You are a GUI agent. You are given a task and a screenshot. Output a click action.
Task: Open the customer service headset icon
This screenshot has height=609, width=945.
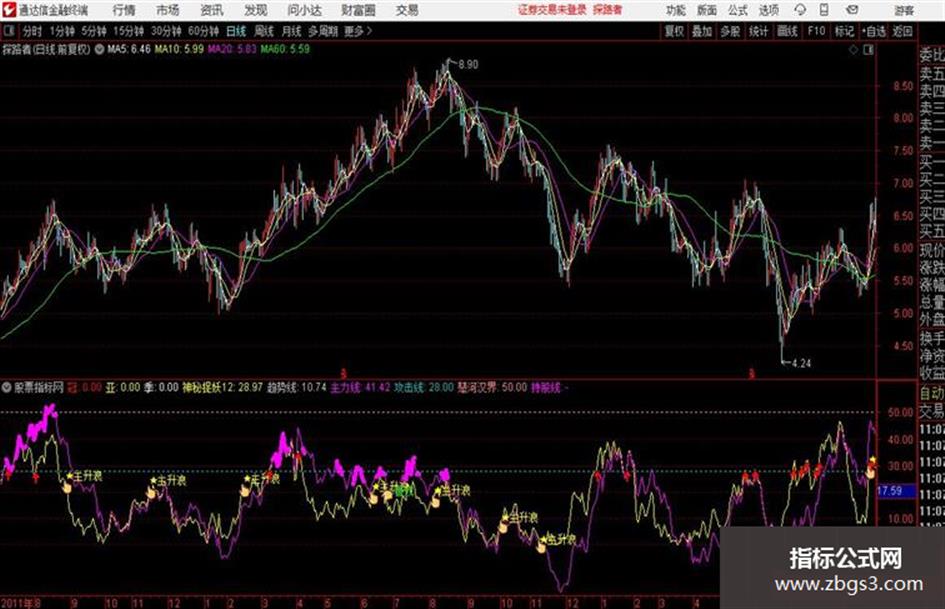(800, 10)
